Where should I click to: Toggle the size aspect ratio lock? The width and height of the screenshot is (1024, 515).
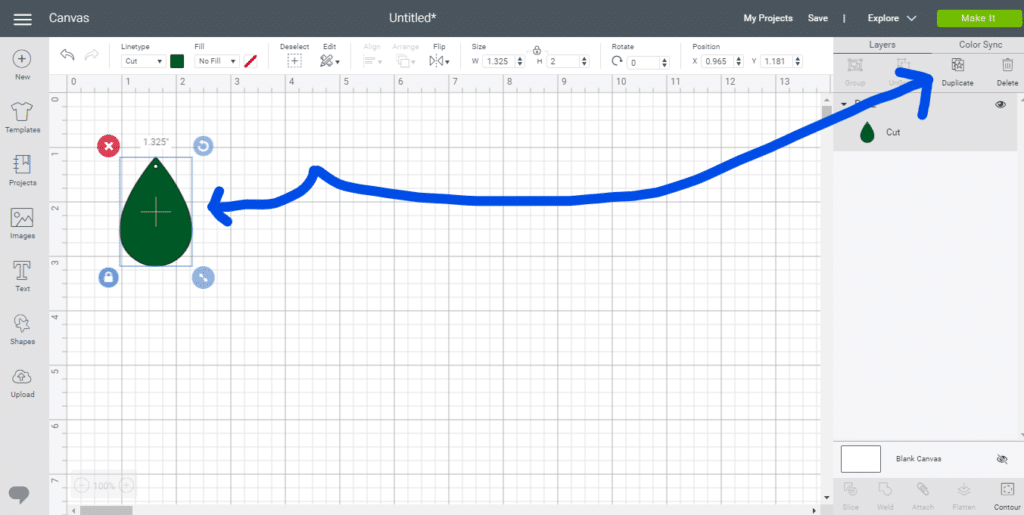(x=537, y=49)
